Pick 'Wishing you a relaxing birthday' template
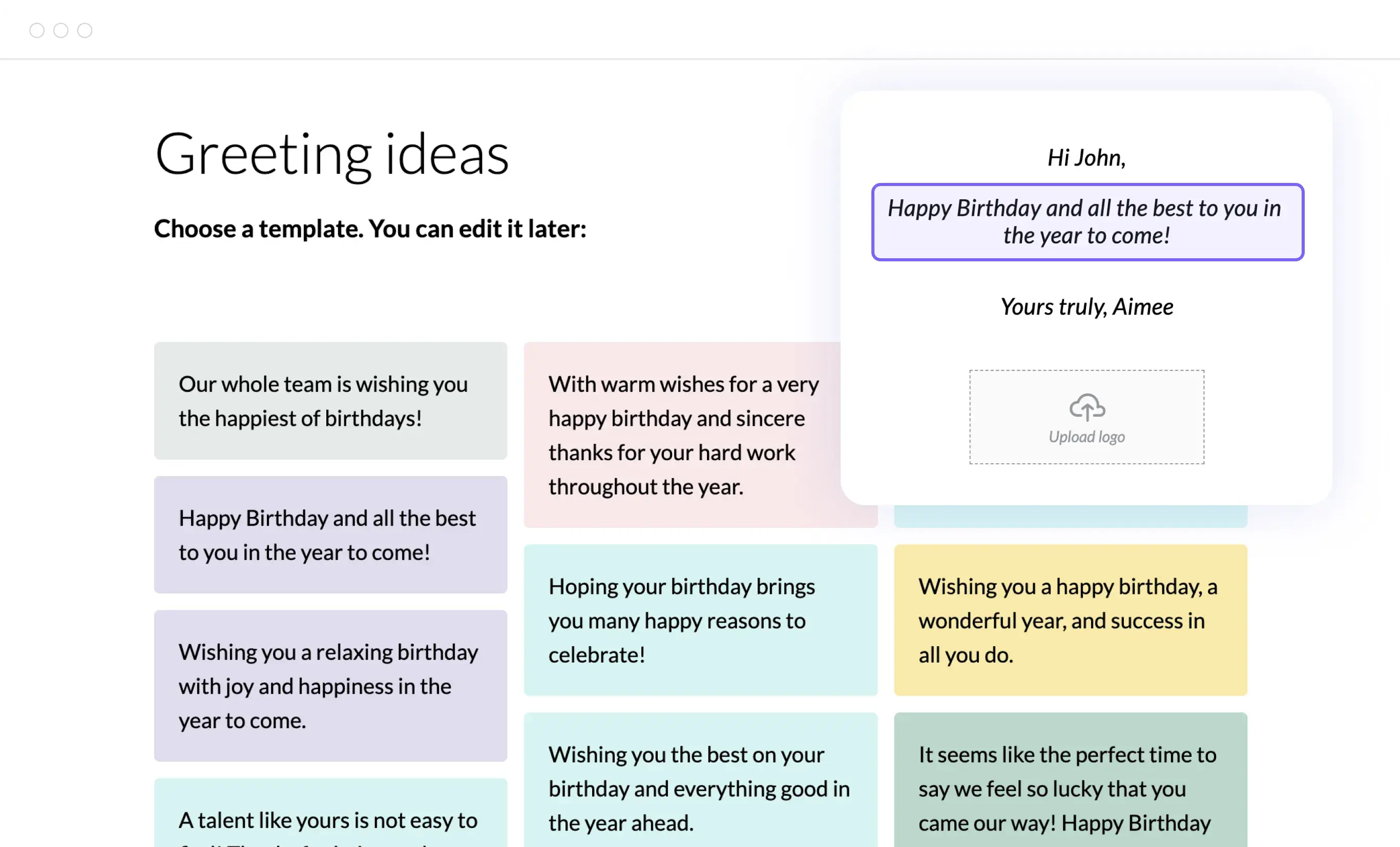1400x847 pixels. click(x=330, y=686)
